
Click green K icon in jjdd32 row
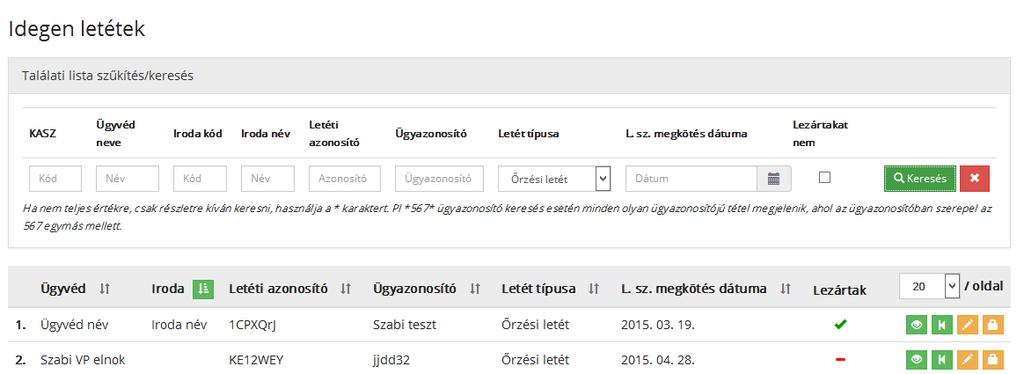click(x=942, y=359)
